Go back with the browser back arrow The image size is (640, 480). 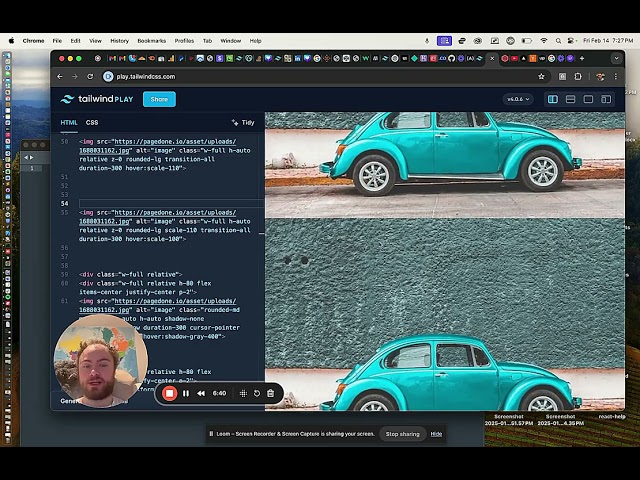(x=60, y=76)
